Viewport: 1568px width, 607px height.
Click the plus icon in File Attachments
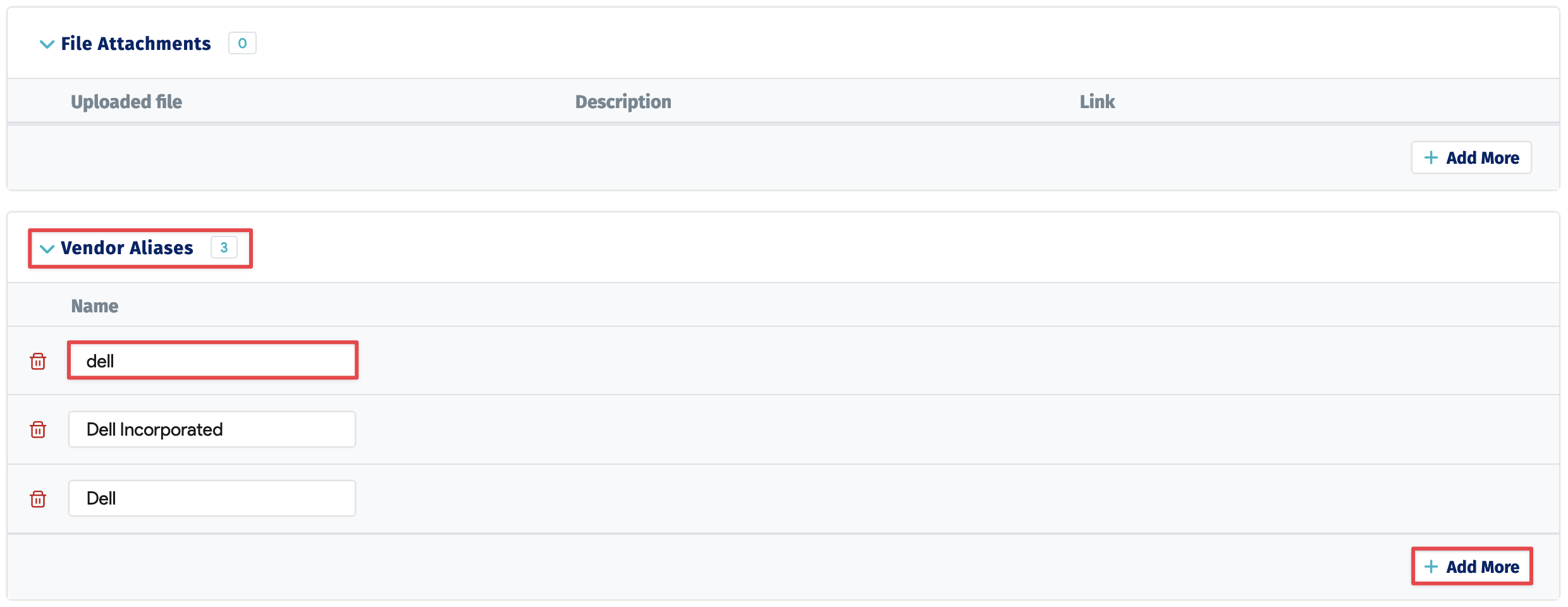click(1431, 157)
